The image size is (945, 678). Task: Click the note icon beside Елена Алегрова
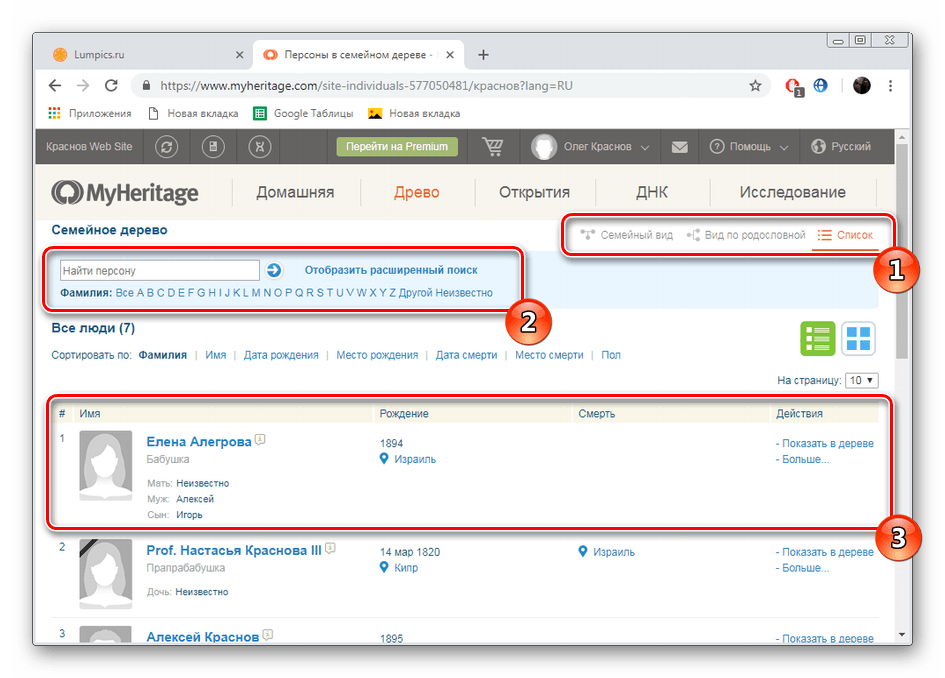point(260,440)
